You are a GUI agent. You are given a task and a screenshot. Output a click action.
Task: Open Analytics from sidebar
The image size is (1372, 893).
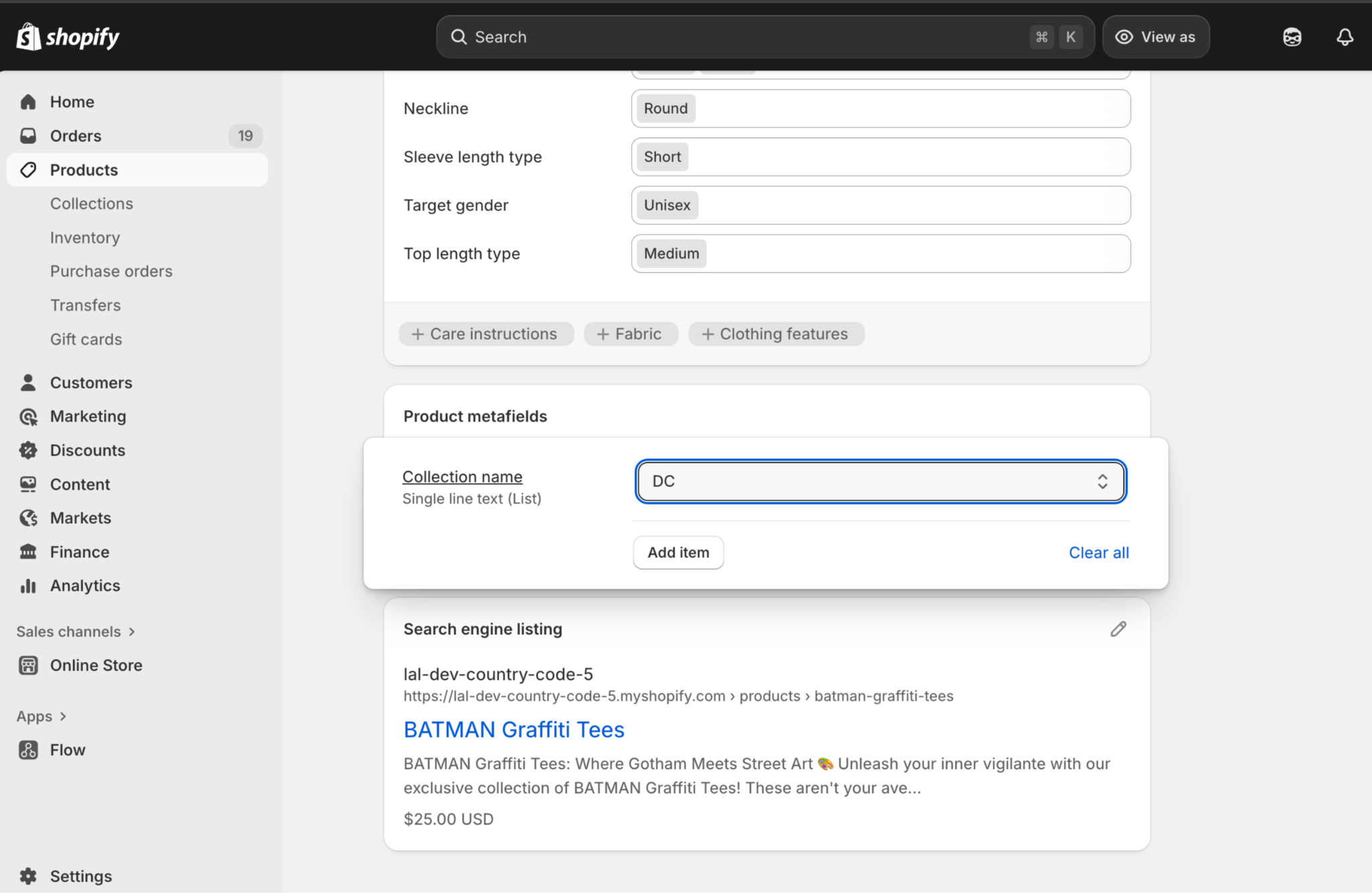pos(84,586)
